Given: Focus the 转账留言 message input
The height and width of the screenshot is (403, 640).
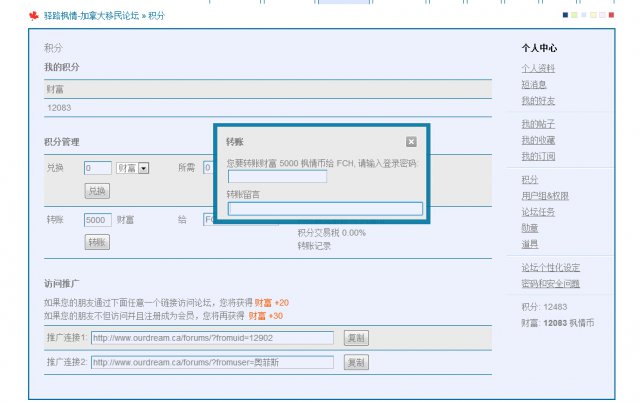Looking at the screenshot, I should click(325, 209).
